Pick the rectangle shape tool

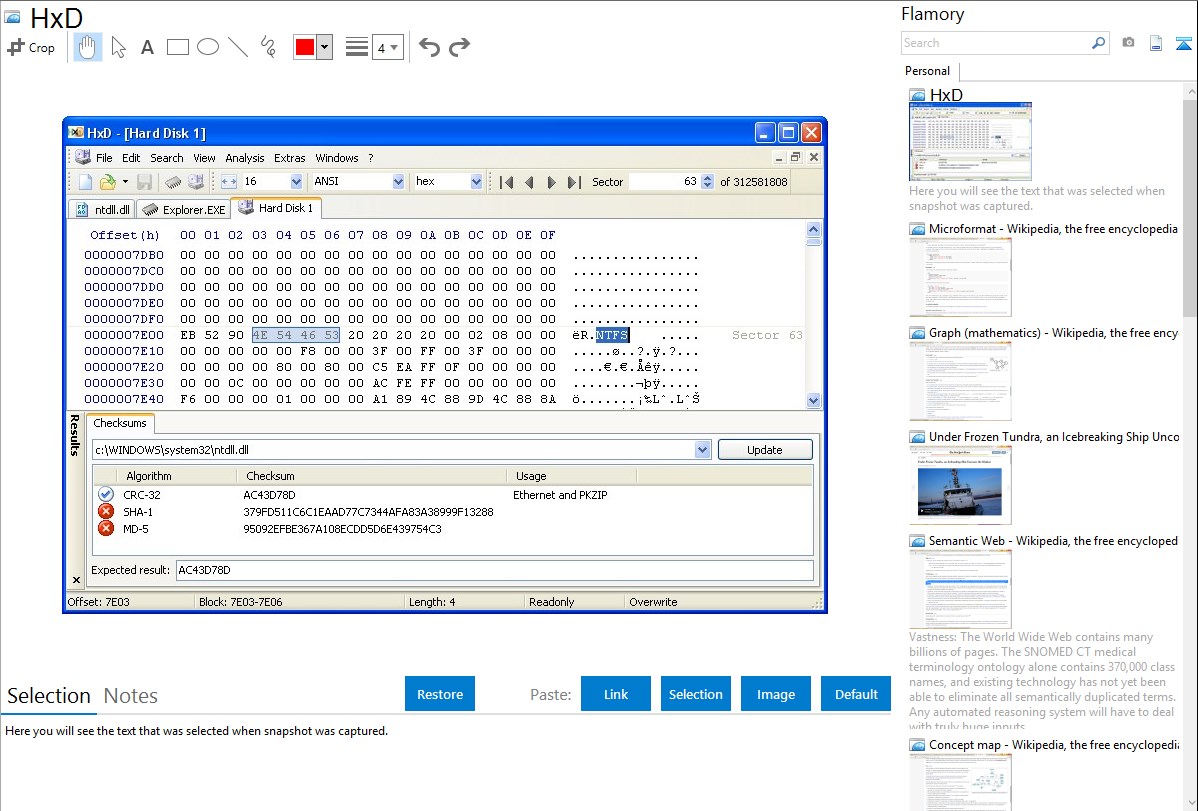click(177, 47)
